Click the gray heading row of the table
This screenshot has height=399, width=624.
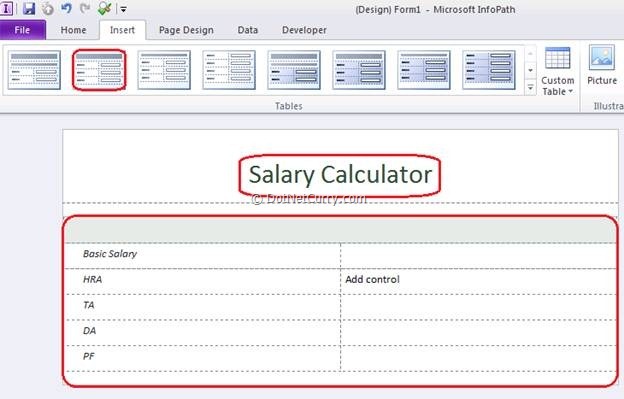(x=341, y=230)
